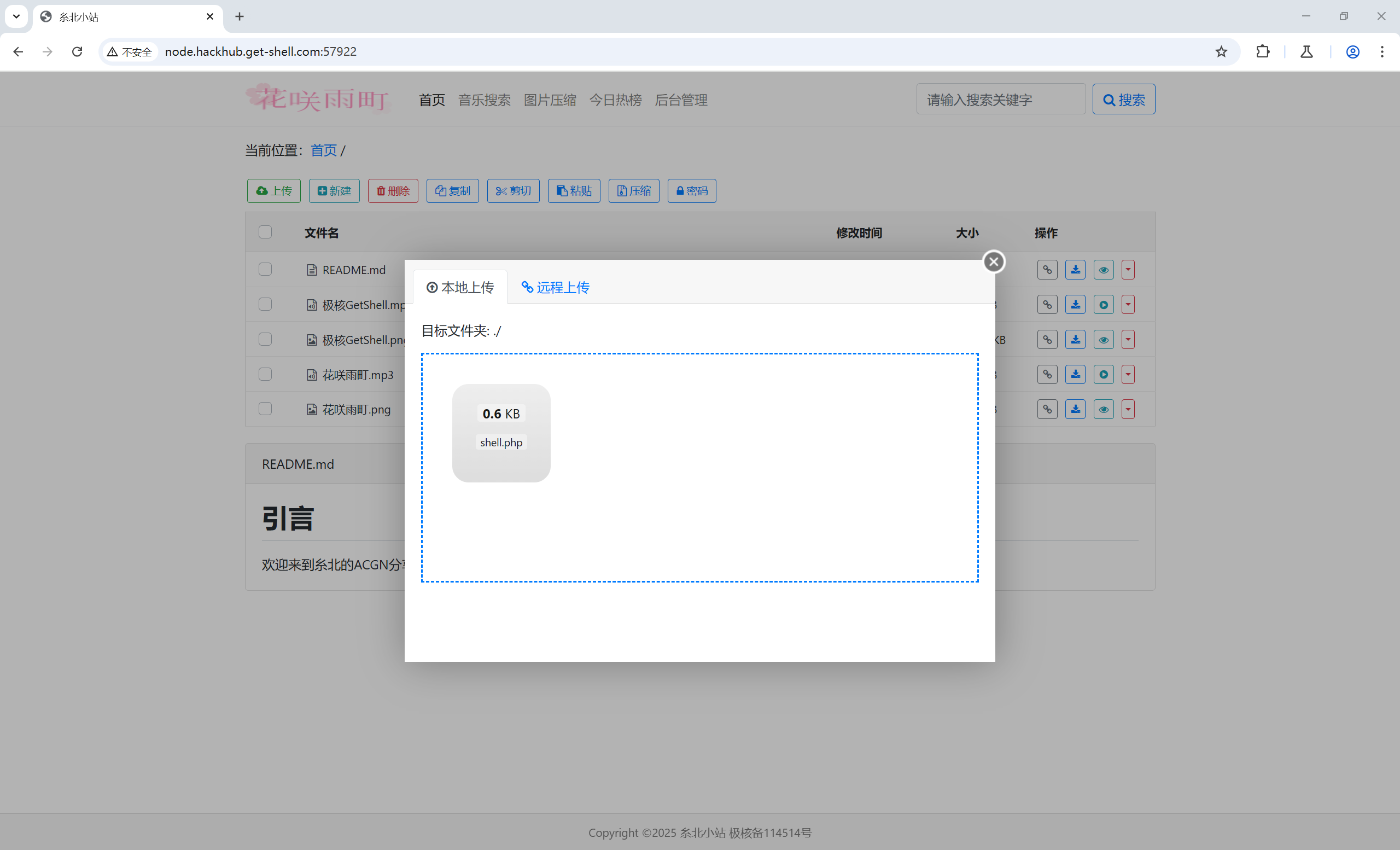Play the 花咲雨町.mp3 audio file
This screenshot has width=1400, height=850.
1104,375
